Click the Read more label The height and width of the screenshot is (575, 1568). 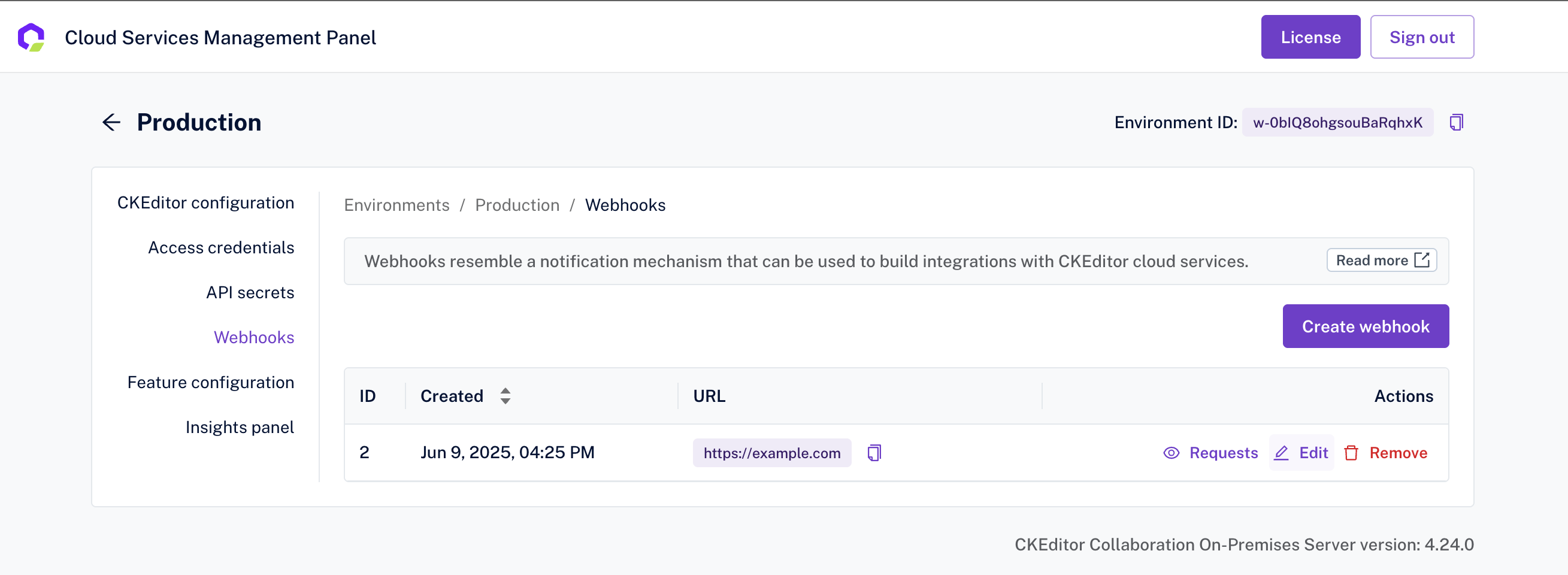(1372, 261)
